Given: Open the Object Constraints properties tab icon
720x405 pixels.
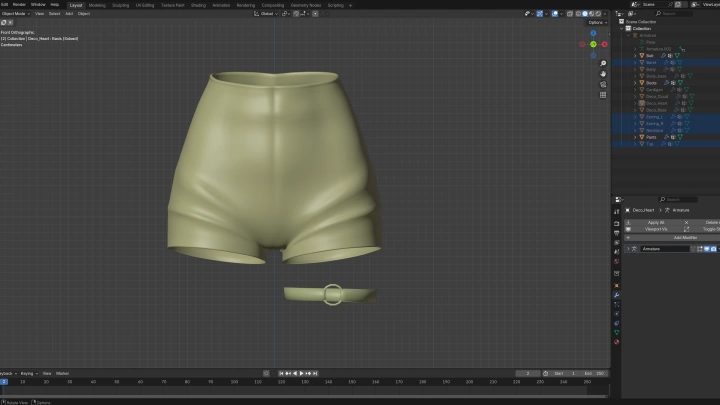Looking at the screenshot, I should tap(617, 323).
